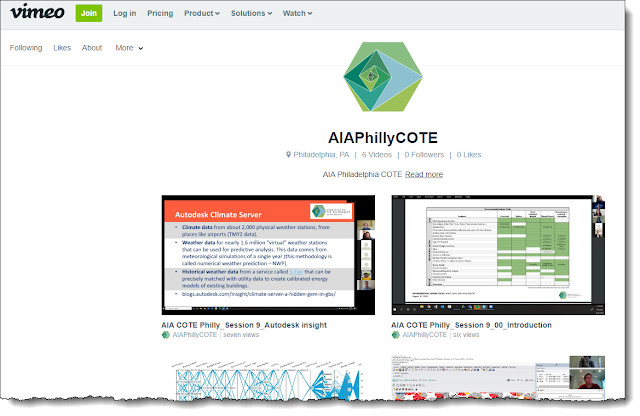Viewport: 640px width, 416px height.
Task: Click the avatar icon under the Introduction video
Action: [x=396, y=335]
